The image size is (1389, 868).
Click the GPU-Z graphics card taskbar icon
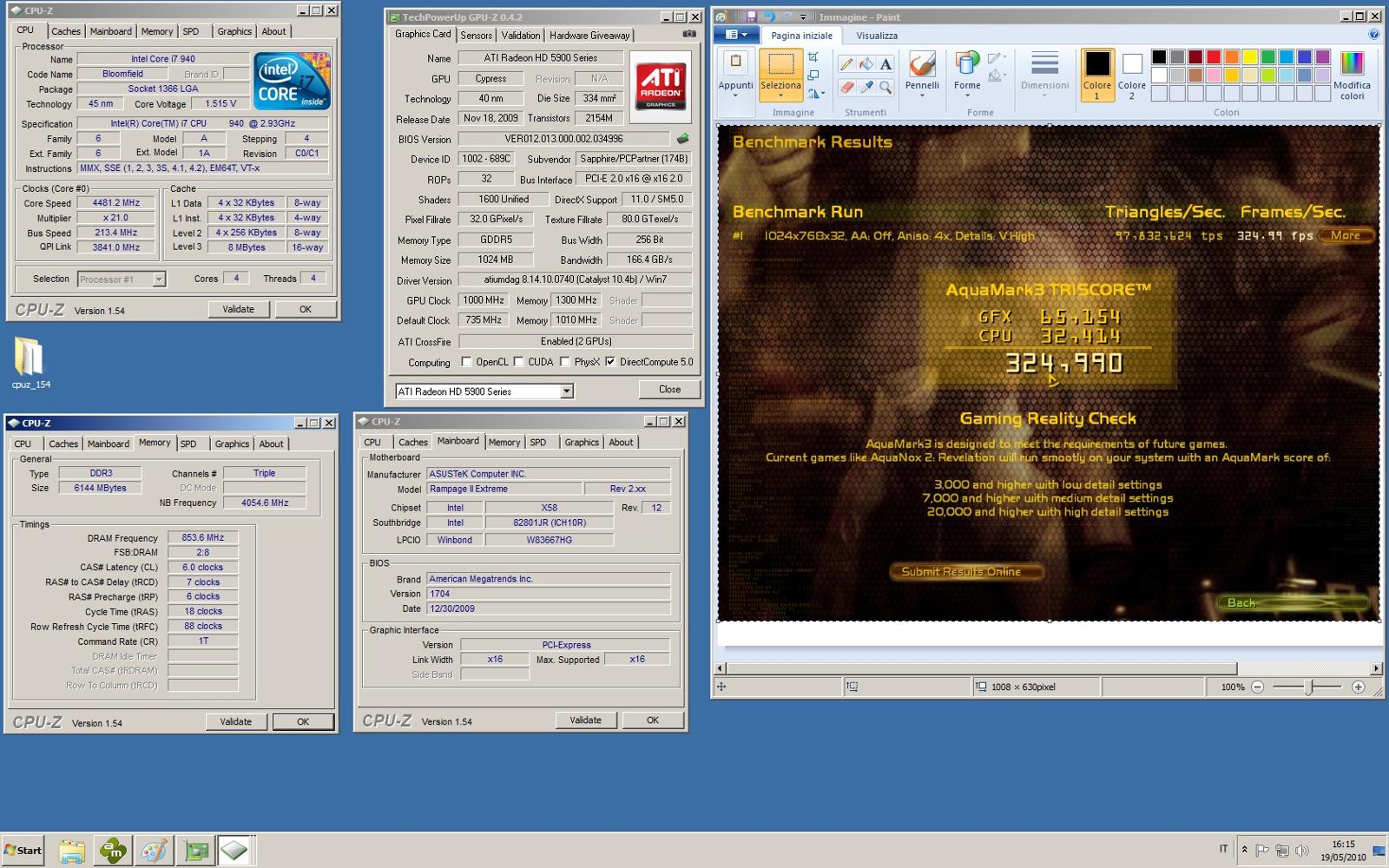196,851
